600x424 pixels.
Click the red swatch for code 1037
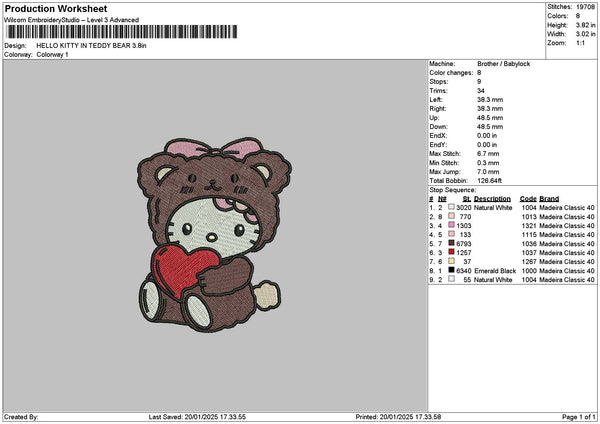click(452, 252)
